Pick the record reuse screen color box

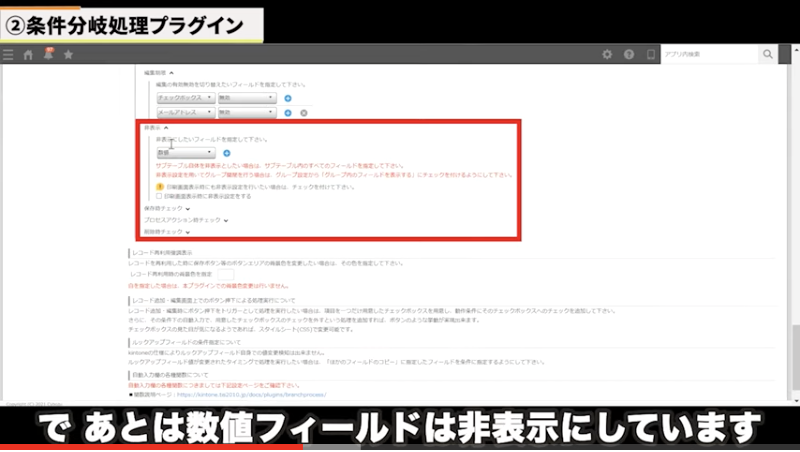(x=225, y=273)
